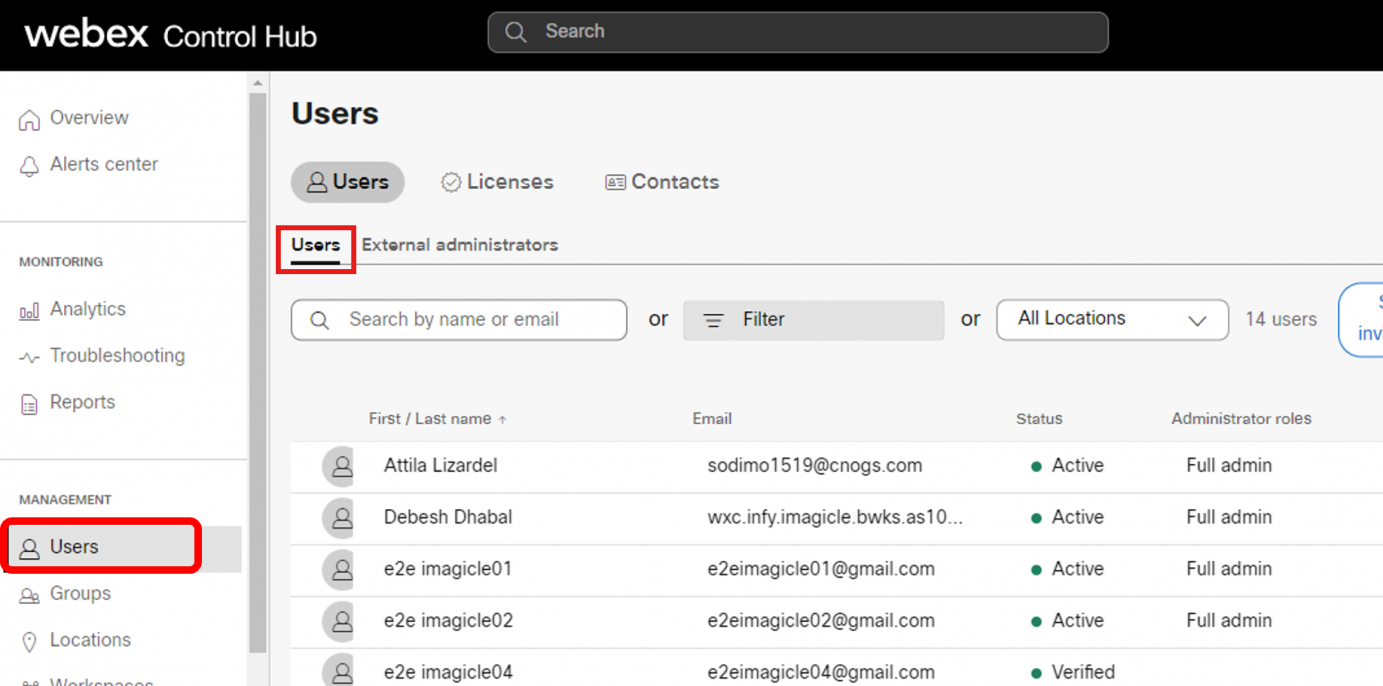Click avatar icon for e2e imagicle01

341,569
